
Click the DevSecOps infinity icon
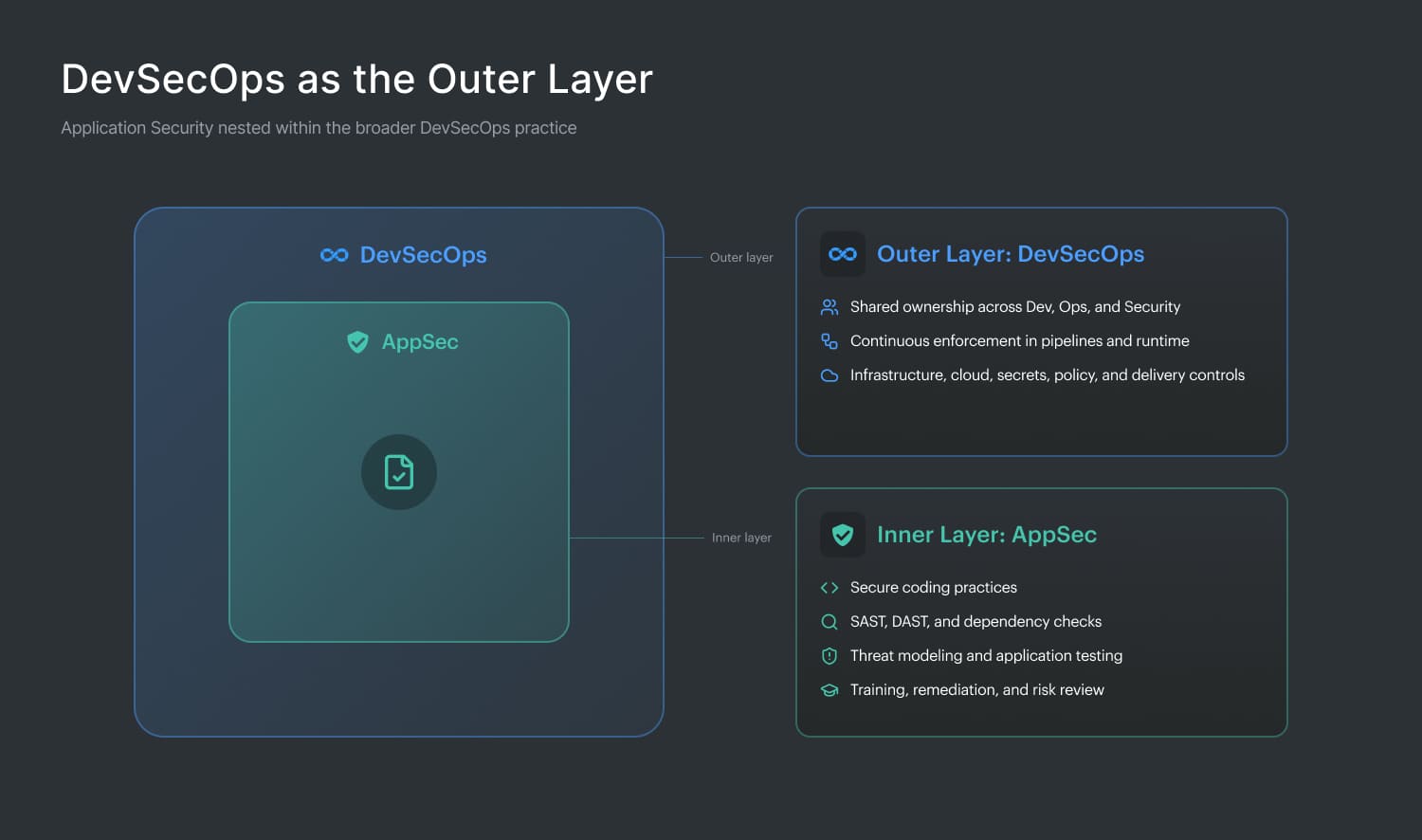tap(334, 254)
